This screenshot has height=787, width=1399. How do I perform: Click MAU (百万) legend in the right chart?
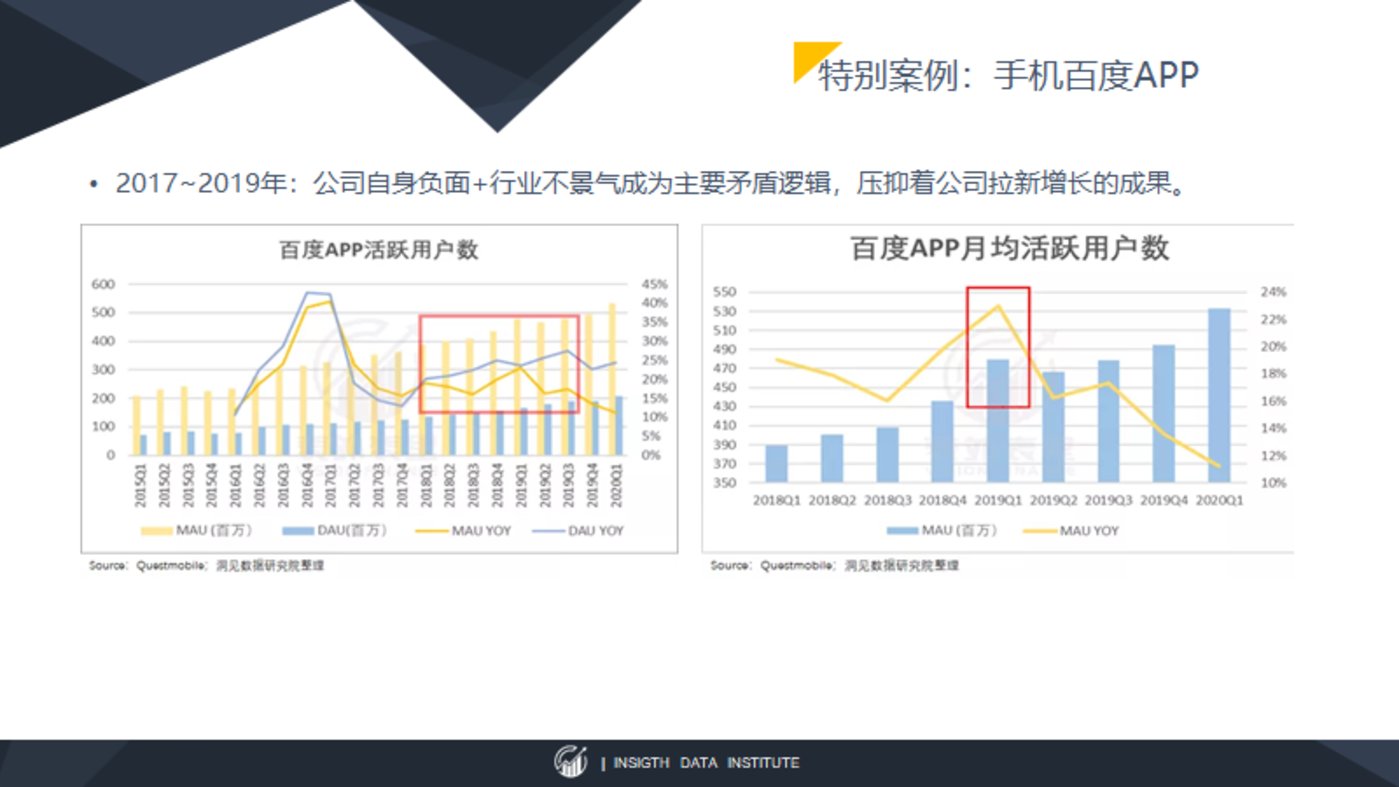point(941,530)
